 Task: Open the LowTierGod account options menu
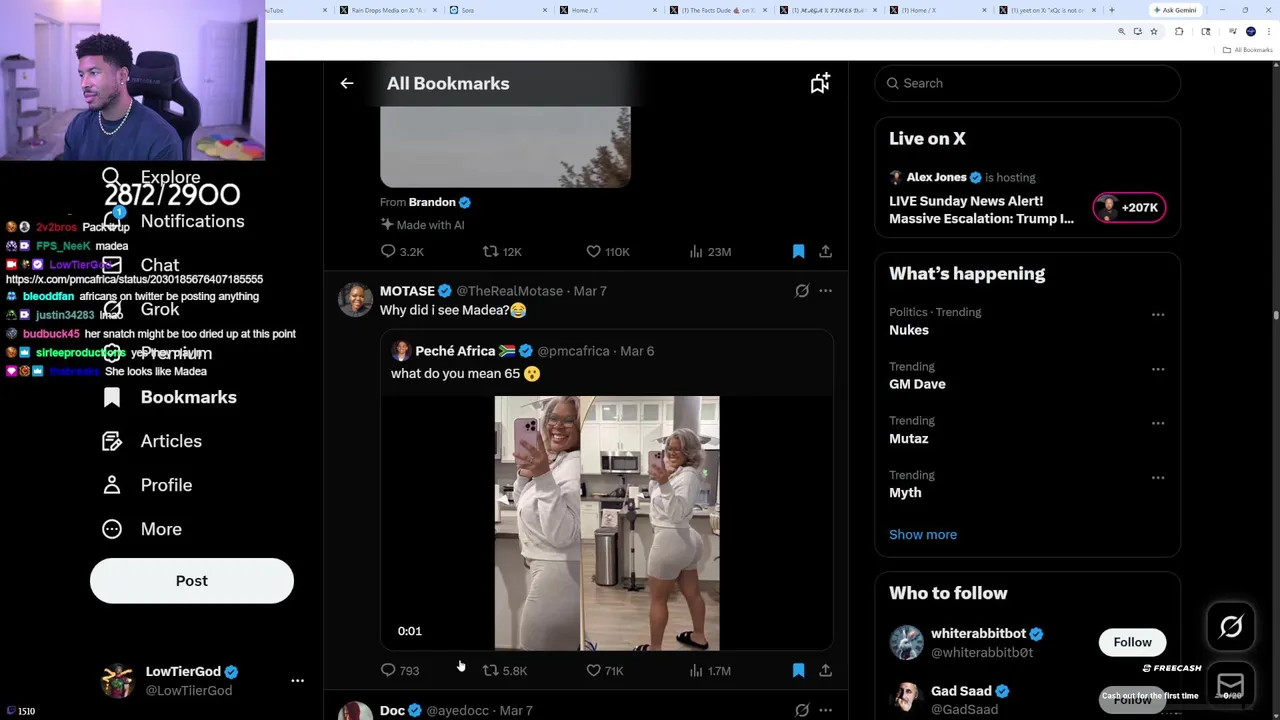297,680
